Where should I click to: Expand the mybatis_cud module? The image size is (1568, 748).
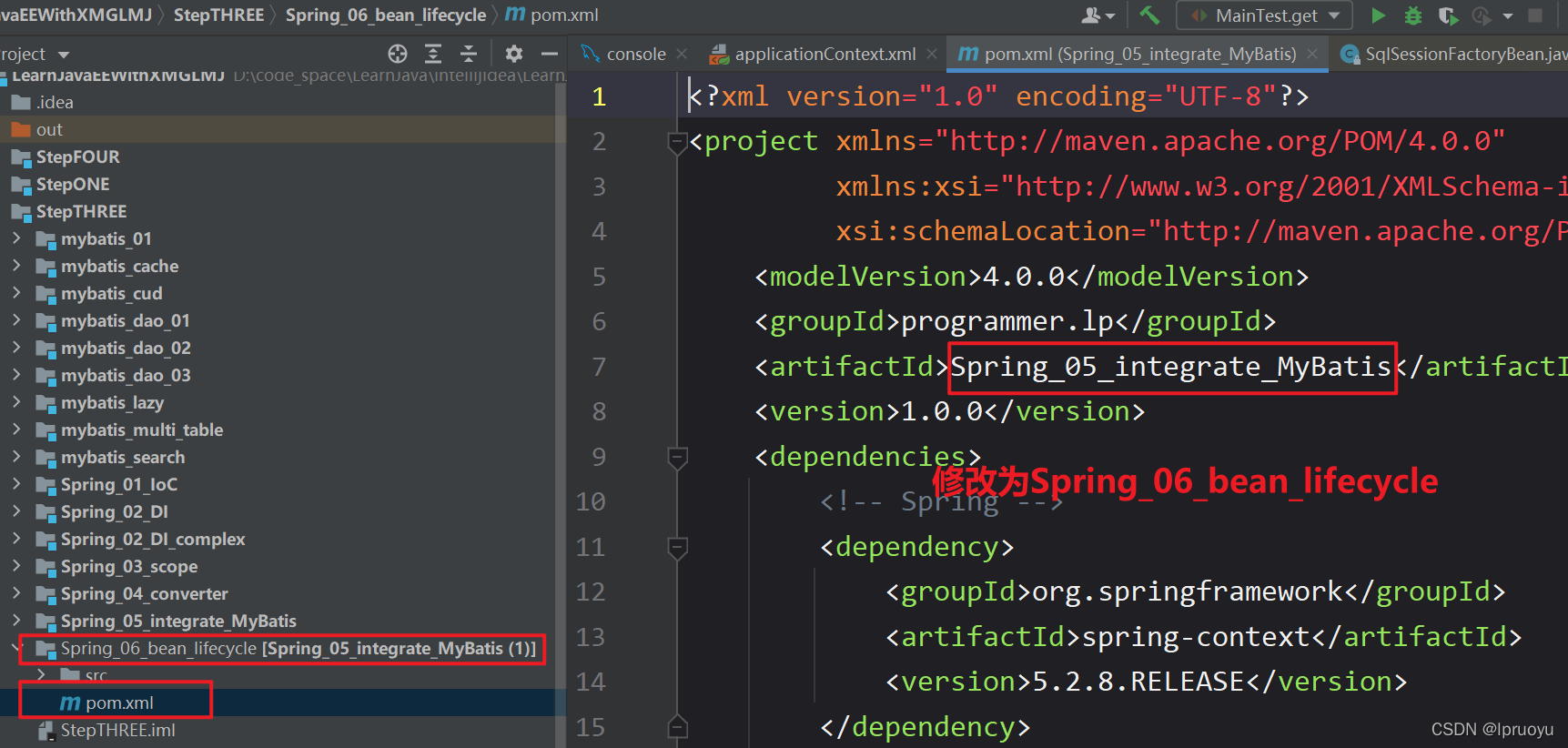16,293
